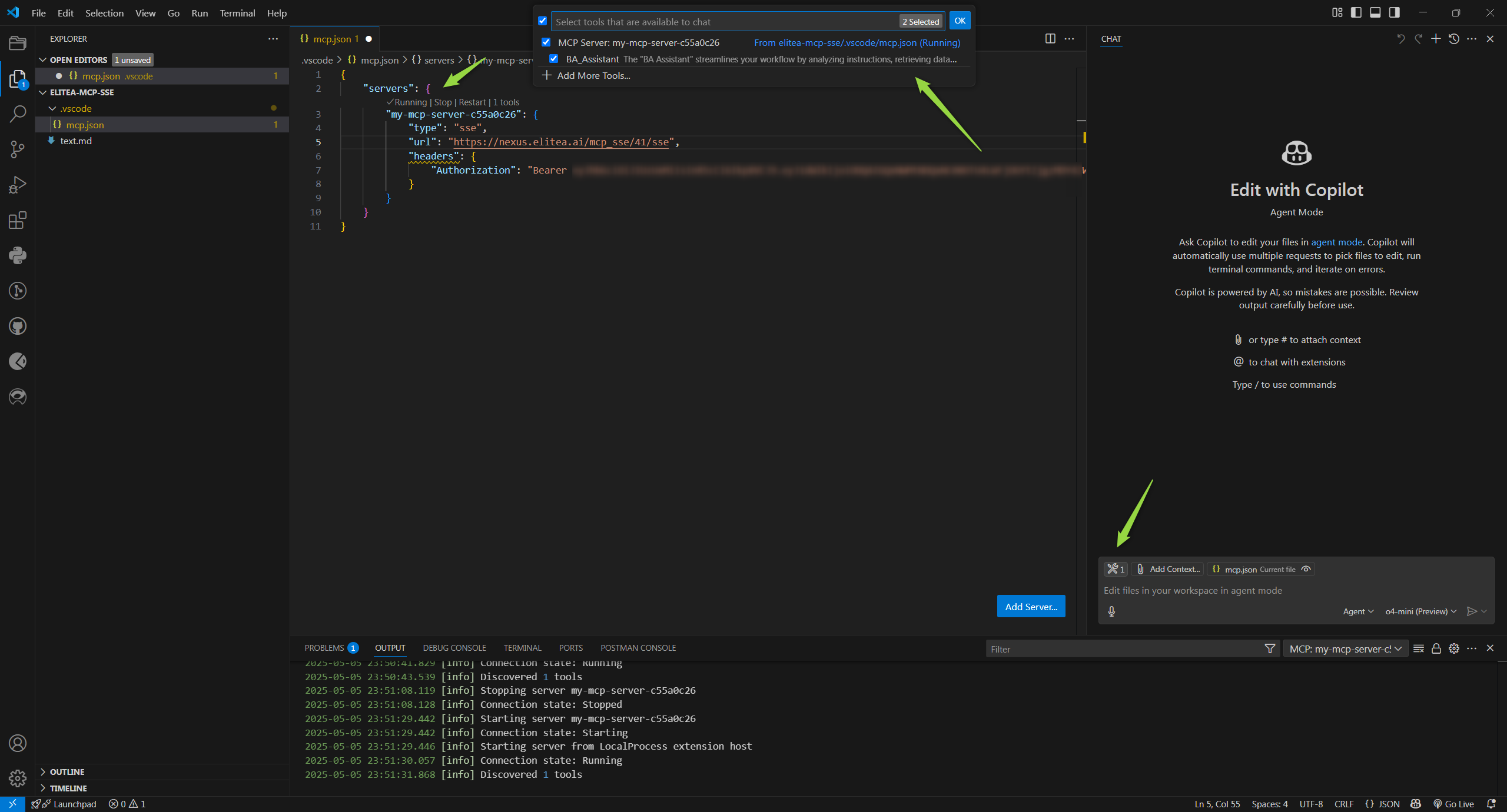
Task: Open Source Control view icon
Action: [x=18, y=149]
